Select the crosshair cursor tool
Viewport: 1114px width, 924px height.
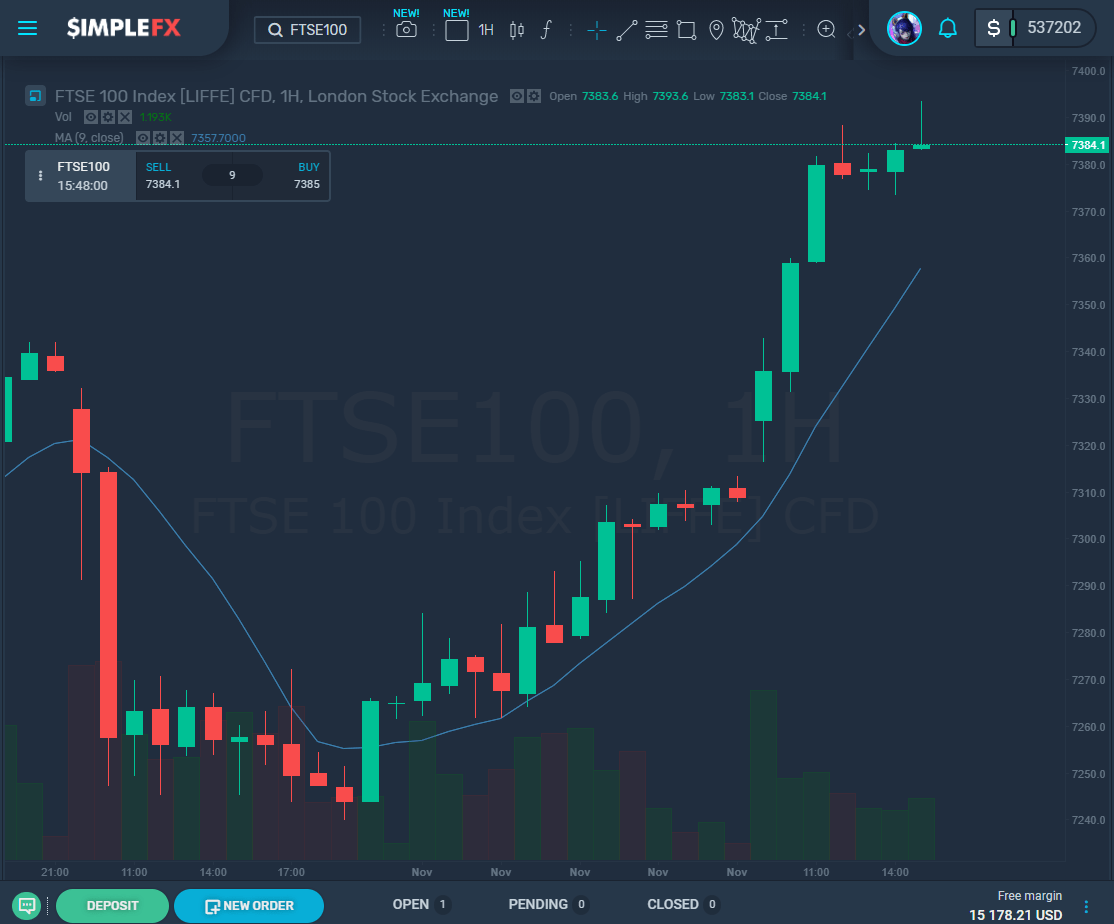coord(597,30)
